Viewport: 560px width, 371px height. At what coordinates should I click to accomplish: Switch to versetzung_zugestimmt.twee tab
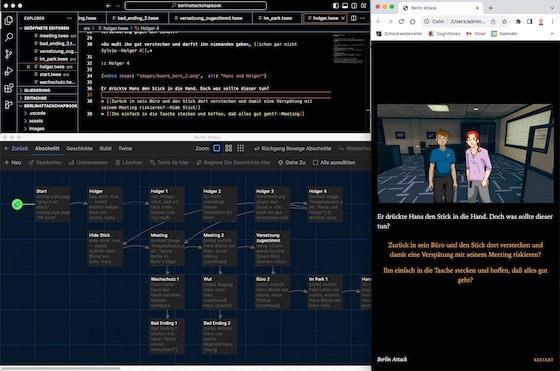211,18
